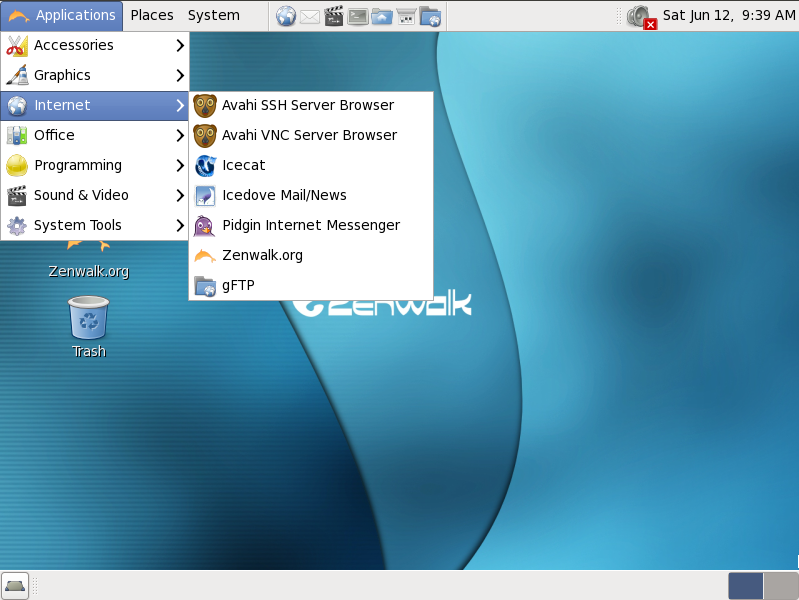
Task: Open the System Tools submenu
Action: (95, 225)
